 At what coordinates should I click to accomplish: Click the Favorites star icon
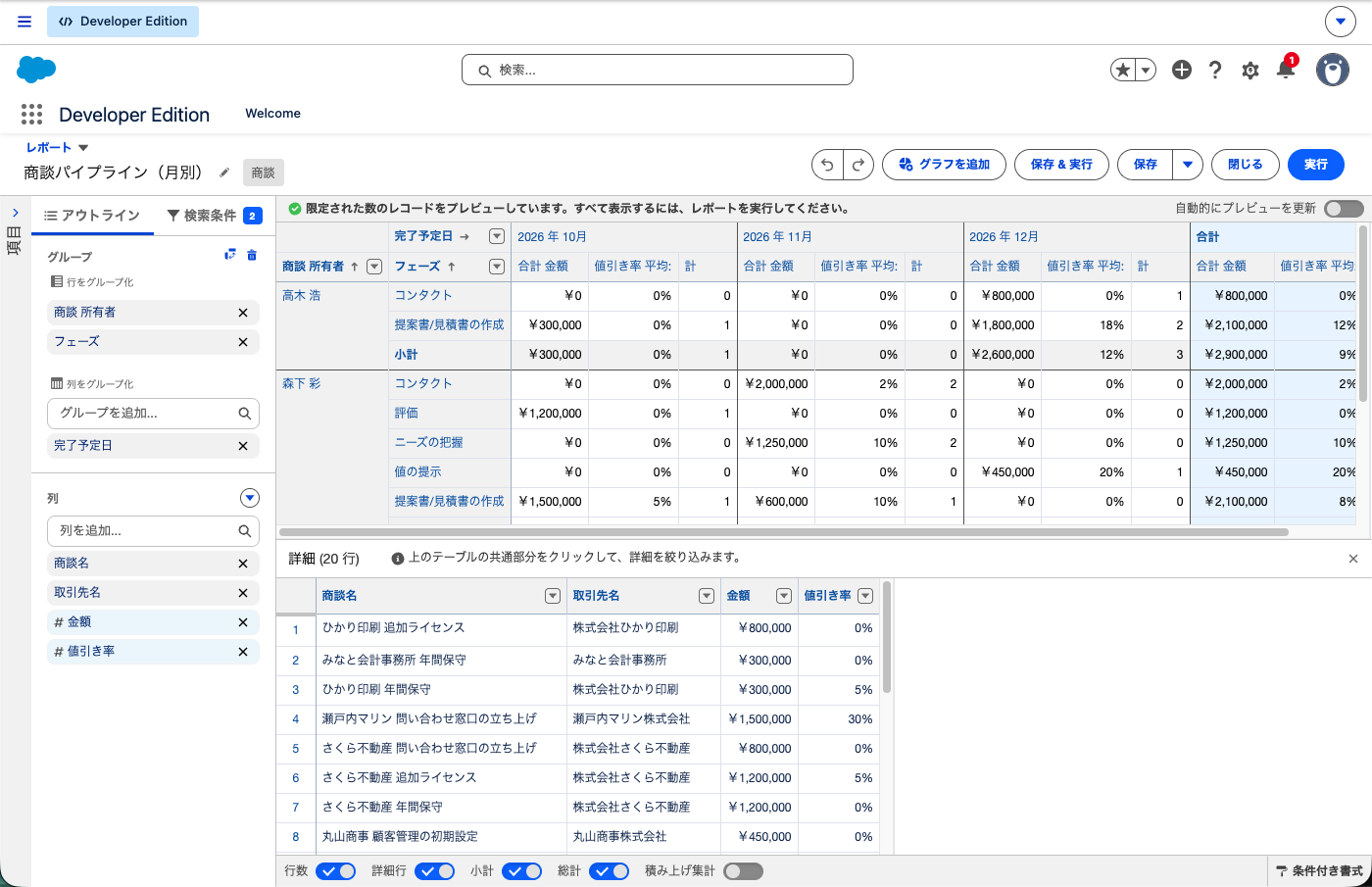click(1123, 70)
